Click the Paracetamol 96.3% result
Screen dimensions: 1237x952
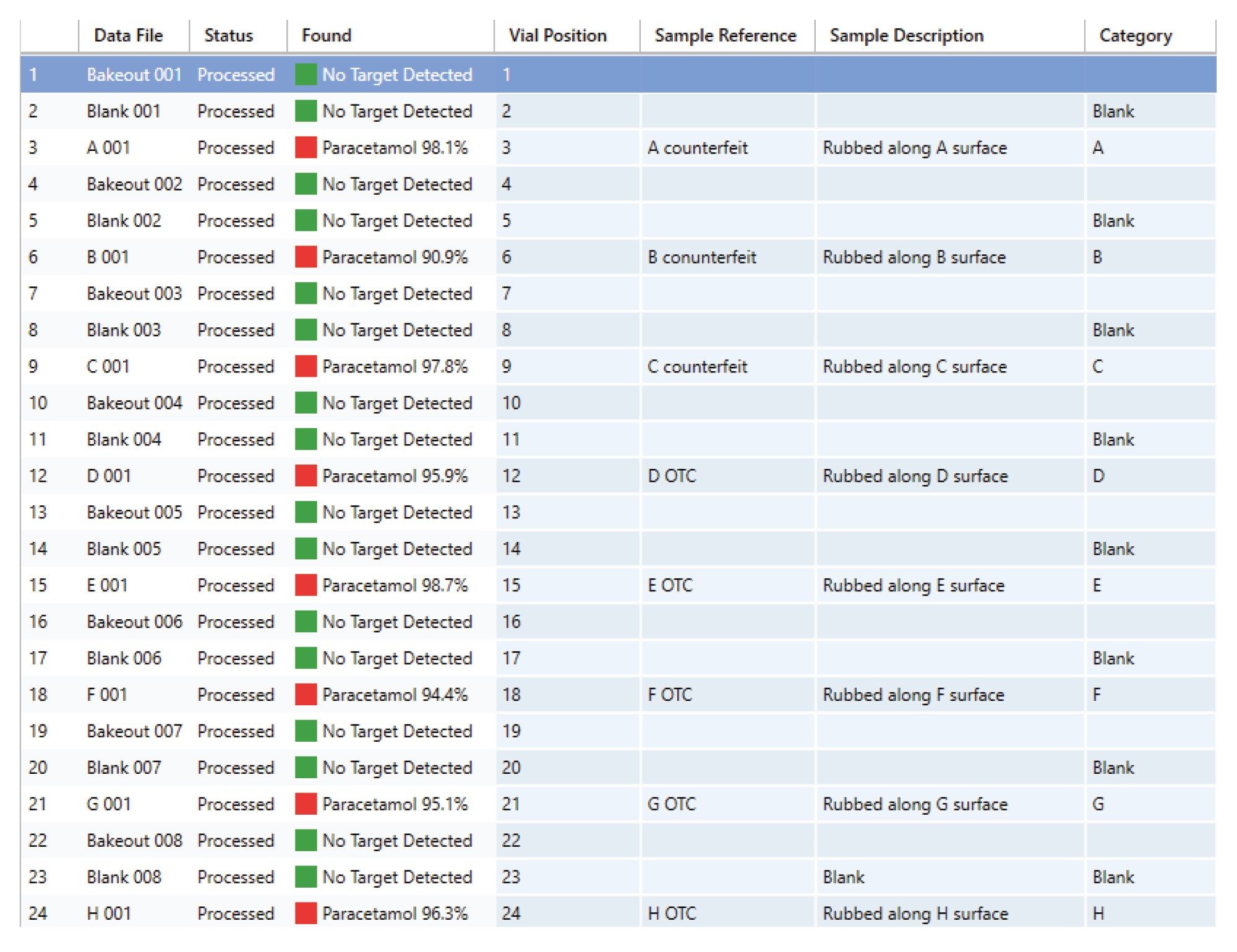395,914
